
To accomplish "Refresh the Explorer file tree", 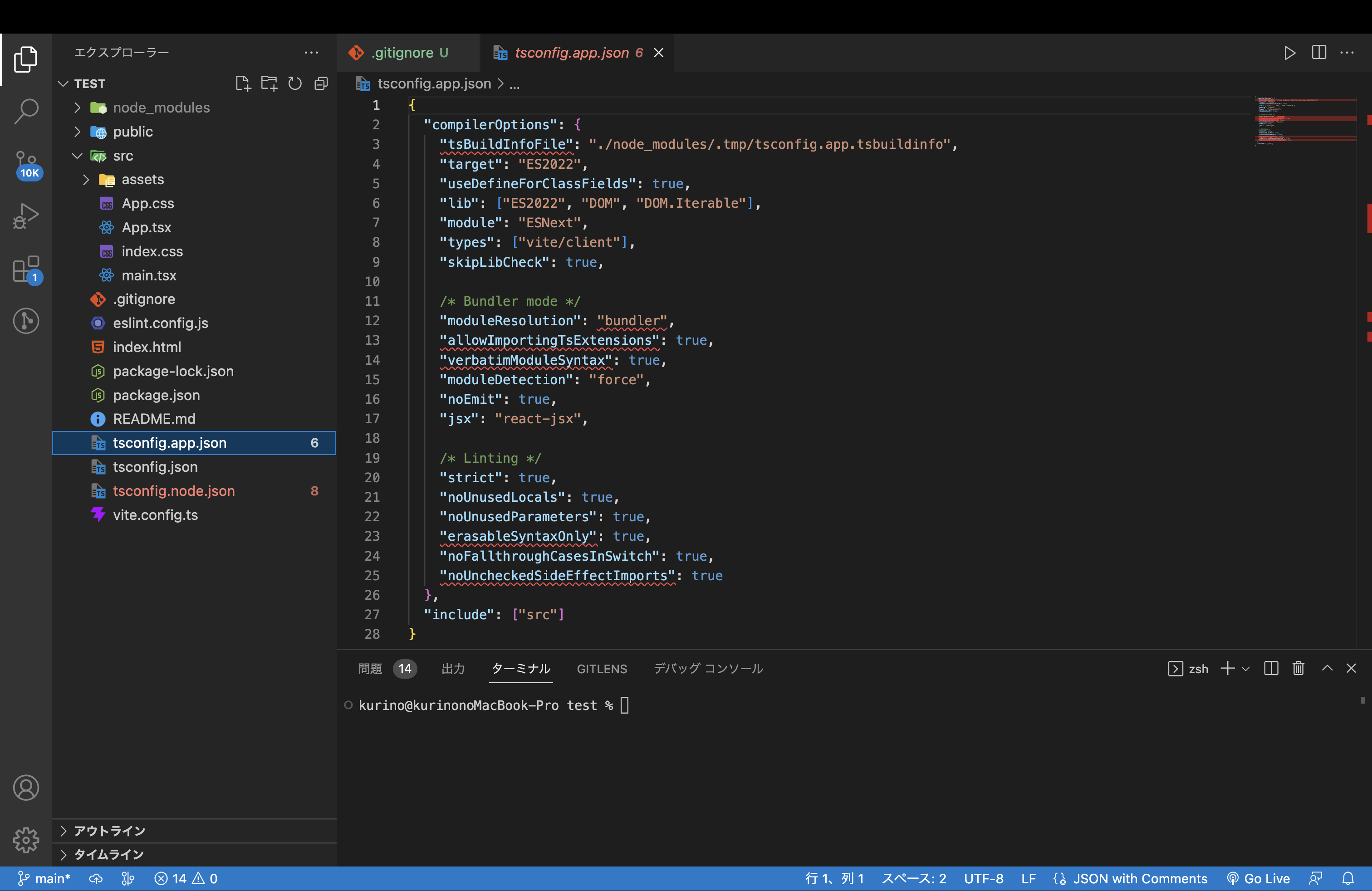I will (x=295, y=83).
